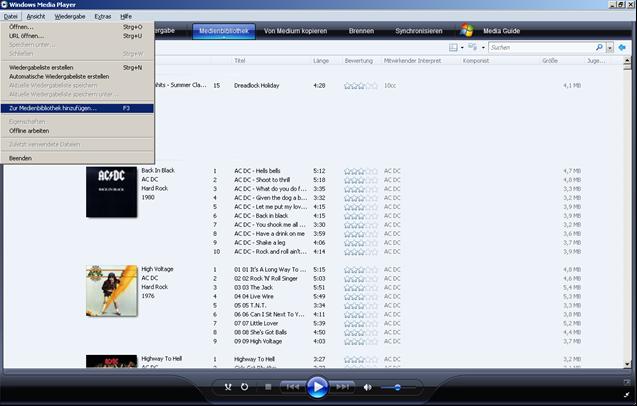
Task: Click into the Suchen search field
Action: pos(542,48)
